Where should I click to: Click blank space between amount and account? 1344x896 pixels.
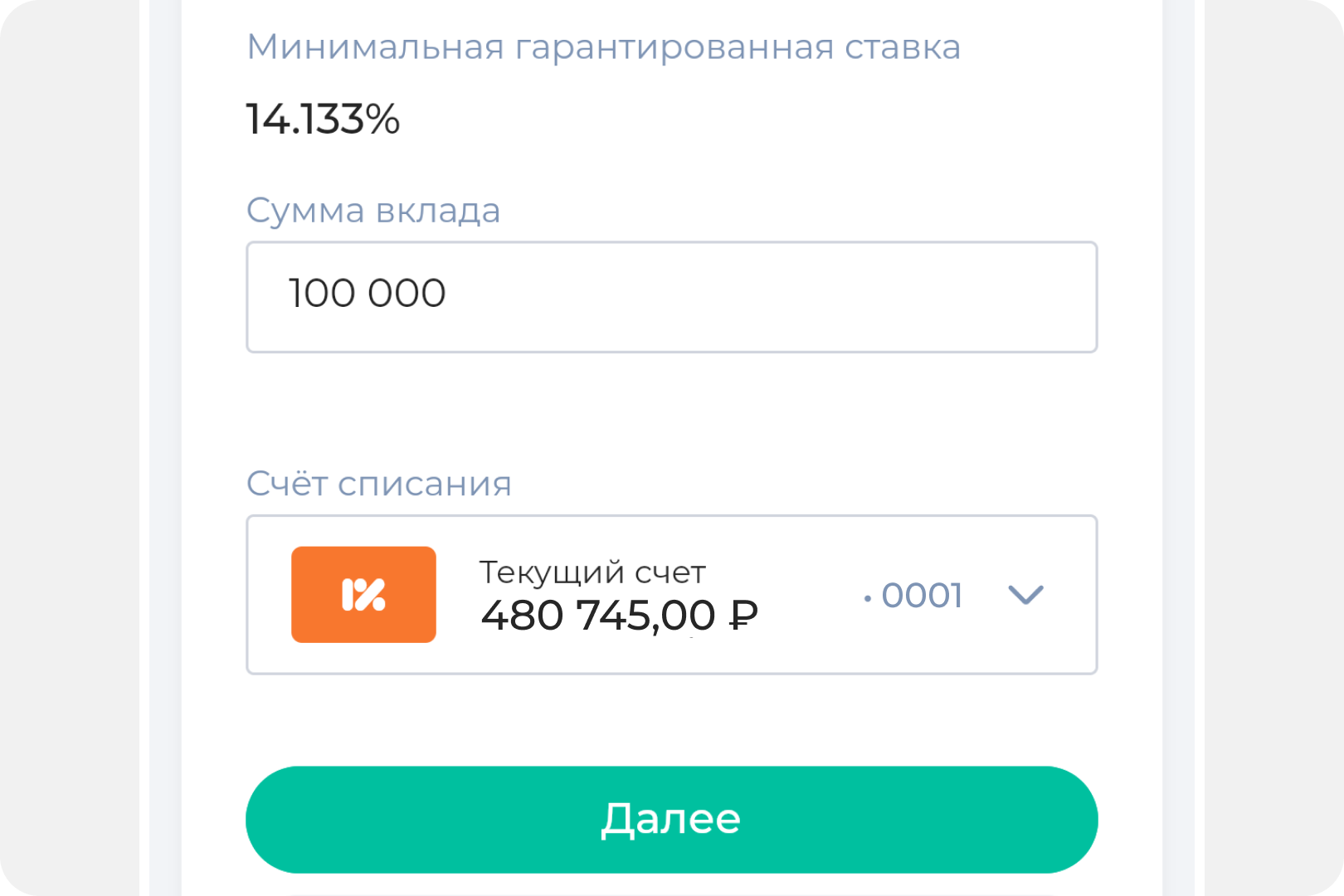tap(672, 408)
